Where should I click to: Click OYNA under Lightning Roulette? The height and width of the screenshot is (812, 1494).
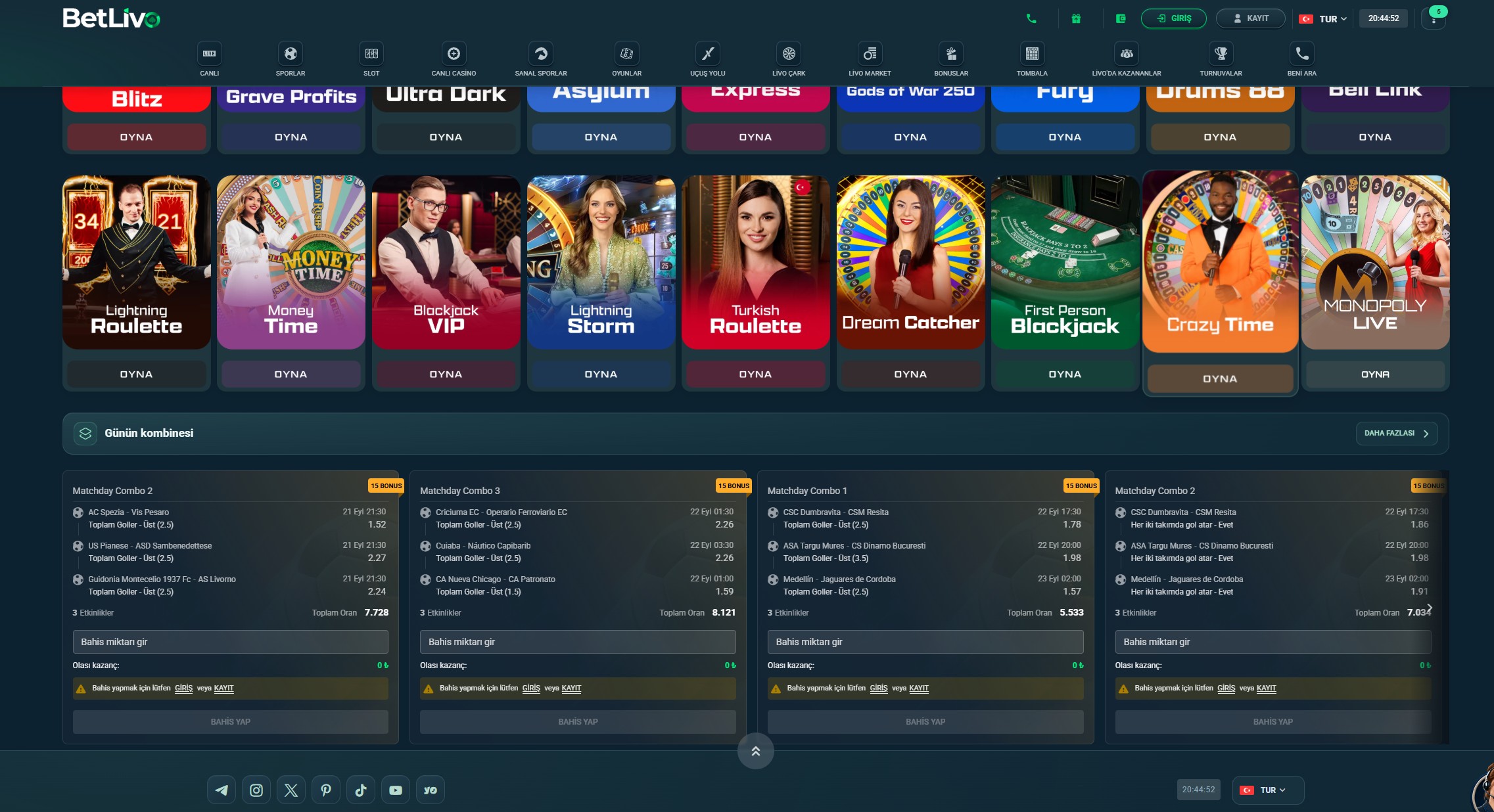pyautogui.click(x=136, y=374)
